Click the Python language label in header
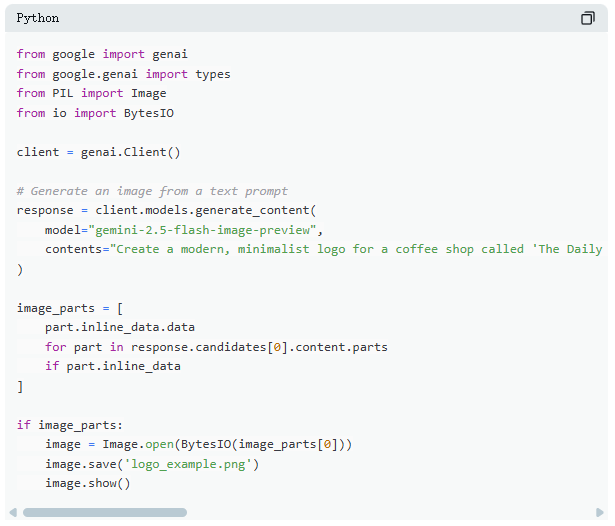This screenshot has height=526, width=615. pos(38,18)
